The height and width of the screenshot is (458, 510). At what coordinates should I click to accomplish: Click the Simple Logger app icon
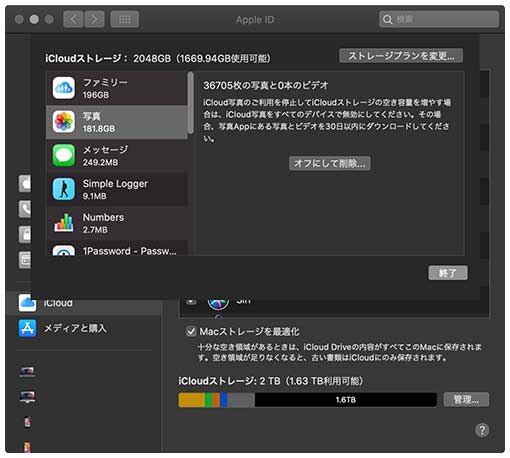click(x=64, y=189)
